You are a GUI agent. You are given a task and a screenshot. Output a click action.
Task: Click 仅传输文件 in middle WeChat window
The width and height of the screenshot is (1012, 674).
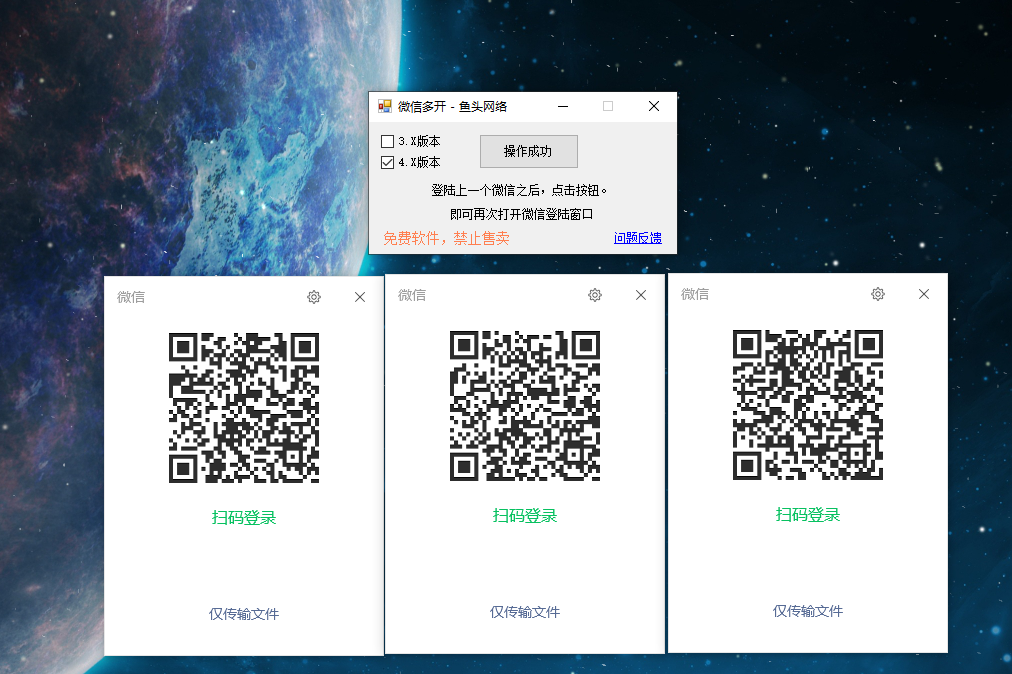525,612
